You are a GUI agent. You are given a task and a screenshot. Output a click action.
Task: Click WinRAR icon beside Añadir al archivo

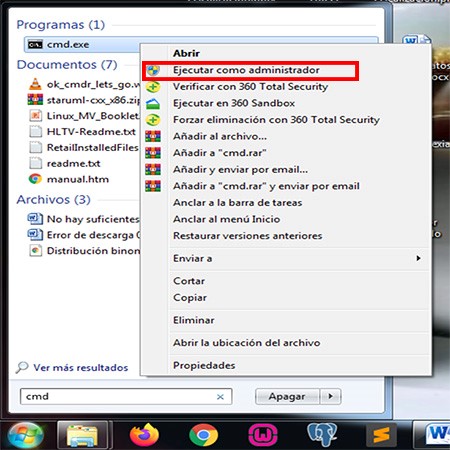[153, 136]
